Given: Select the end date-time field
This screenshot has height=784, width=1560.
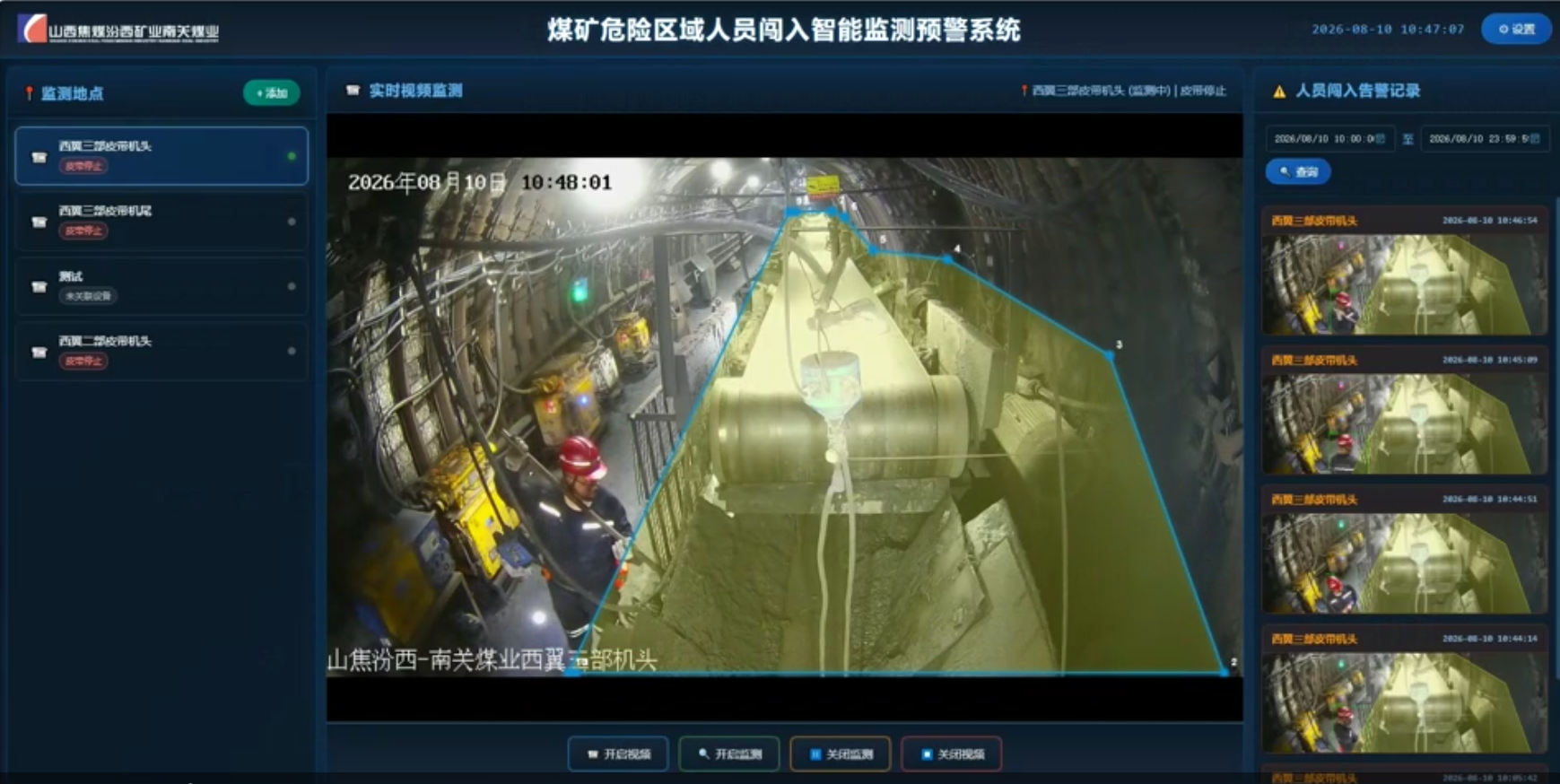Looking at the screenshot, I should 1485,139.
